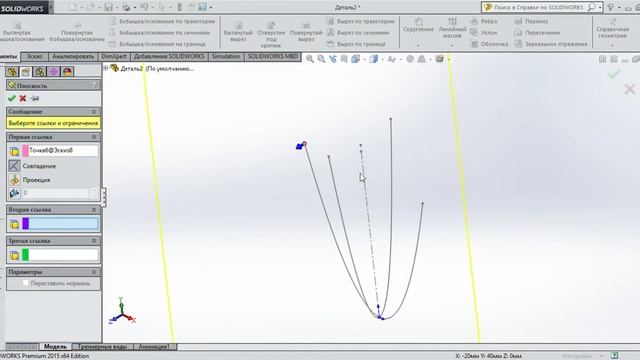640x360 pixels.
Task: Click the Save toolbar icon
Action: click(109, 7)
